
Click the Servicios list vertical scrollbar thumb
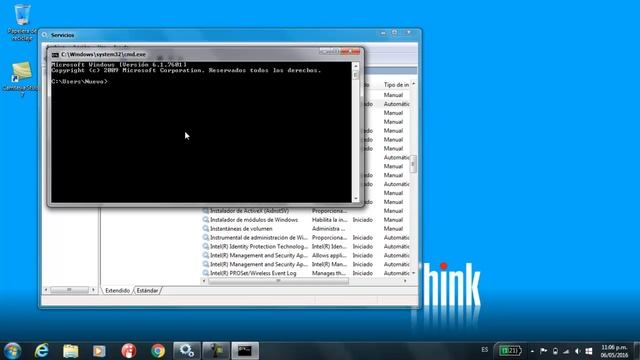click(413, 164)
